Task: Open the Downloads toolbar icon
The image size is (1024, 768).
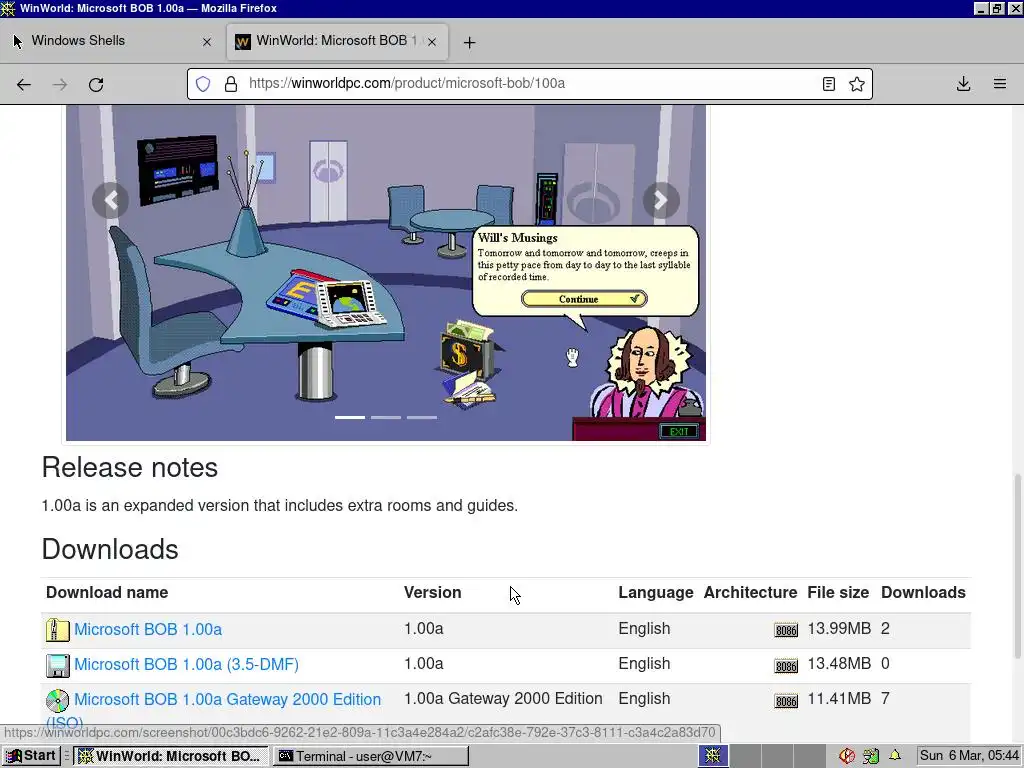Action: pyautogui.click(x=963, y=84)
